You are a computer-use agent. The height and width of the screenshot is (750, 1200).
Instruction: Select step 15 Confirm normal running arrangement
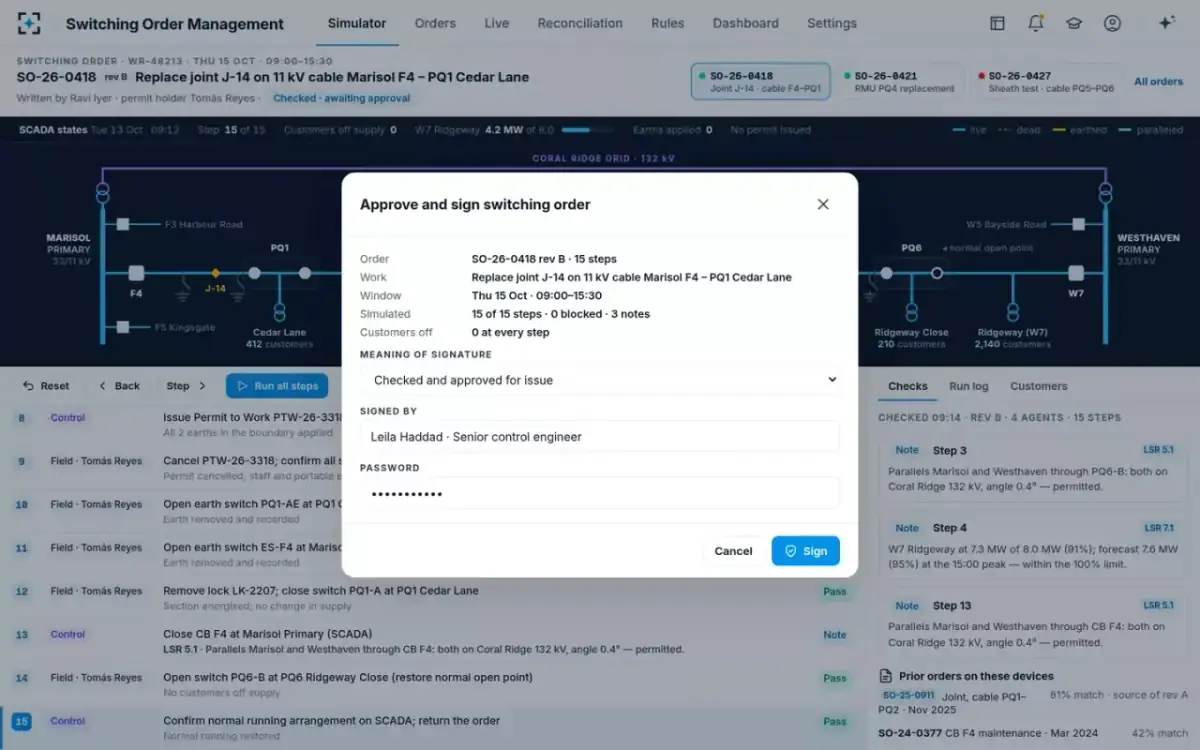pyautogui.click(x=430, y=727)
